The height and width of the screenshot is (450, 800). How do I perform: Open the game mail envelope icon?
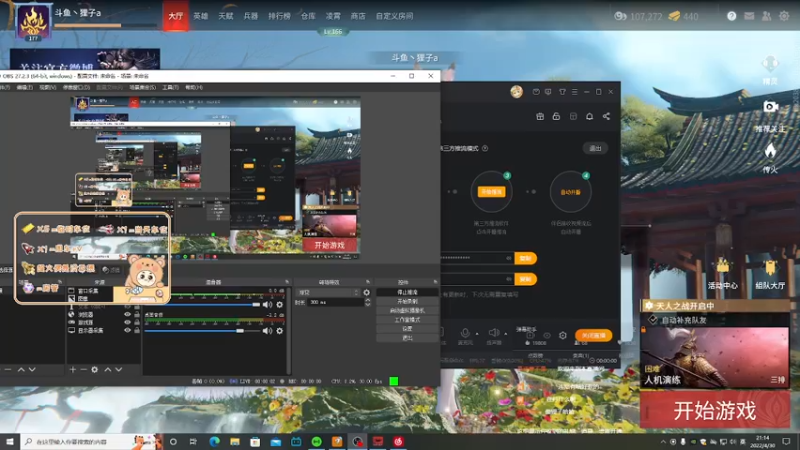[749, 16]
